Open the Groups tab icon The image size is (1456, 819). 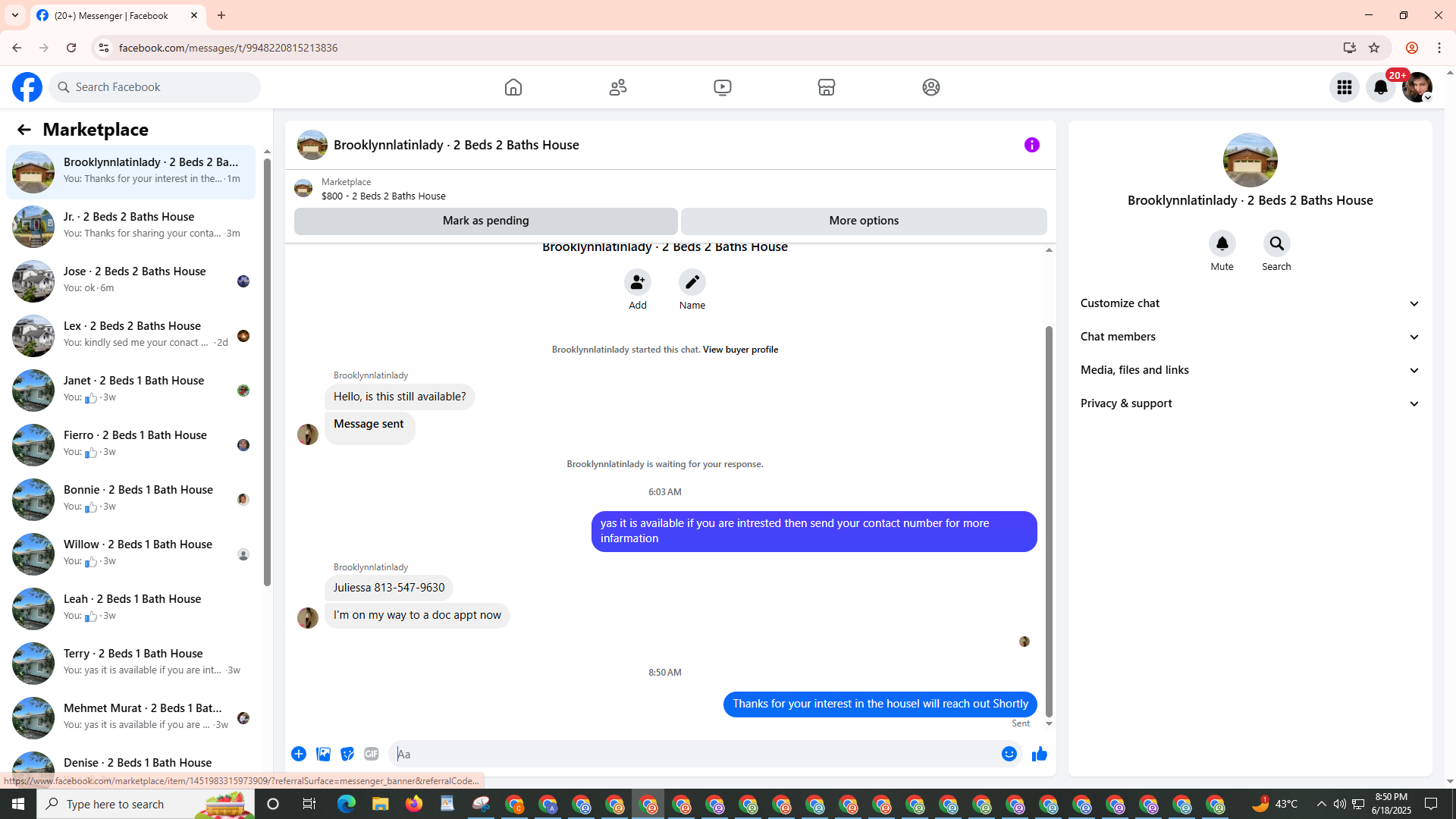931,87
